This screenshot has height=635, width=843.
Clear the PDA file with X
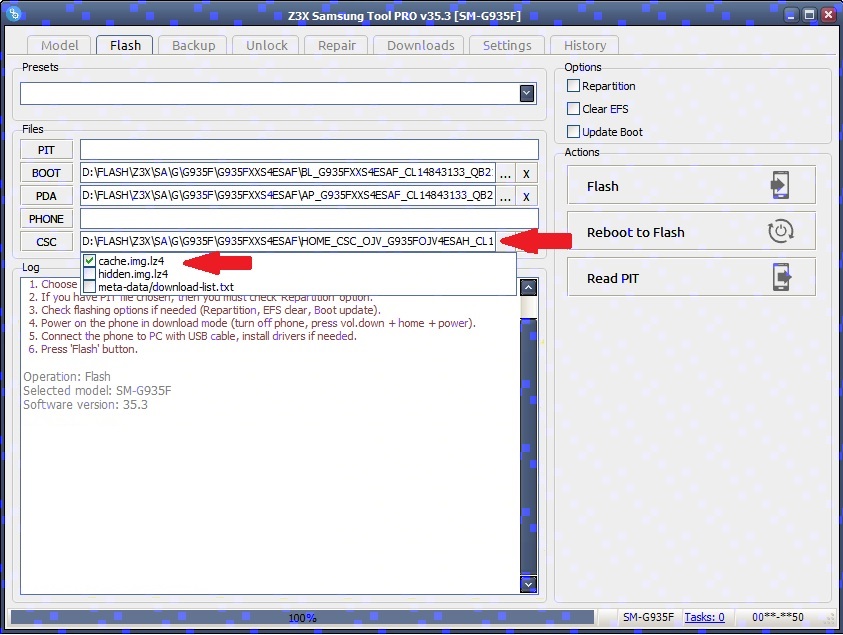(526, 197)
